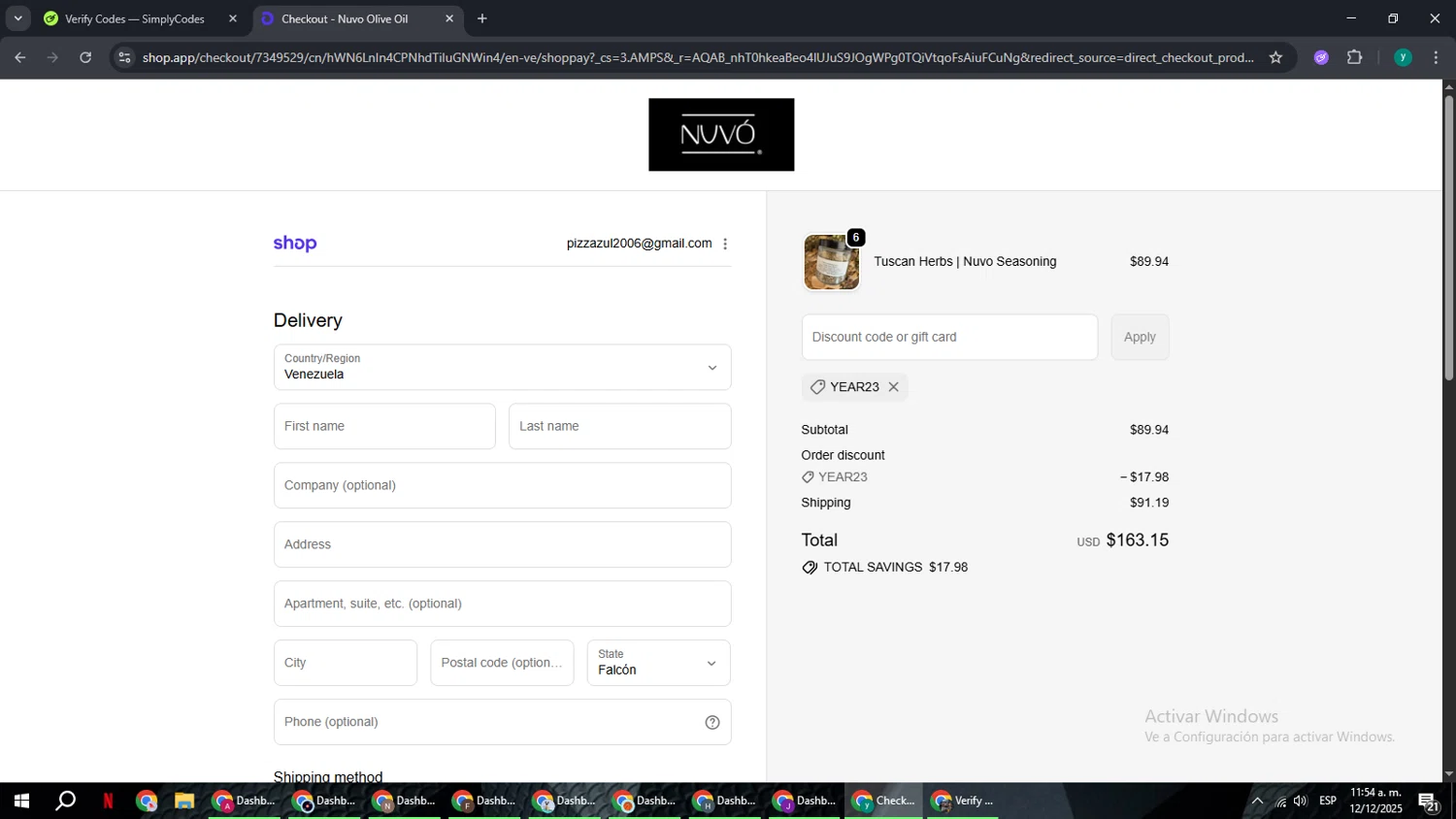Open the purple extension icon in toolbar
The width and height of the screenshot is (1456, 819).
pos(1321,57)
